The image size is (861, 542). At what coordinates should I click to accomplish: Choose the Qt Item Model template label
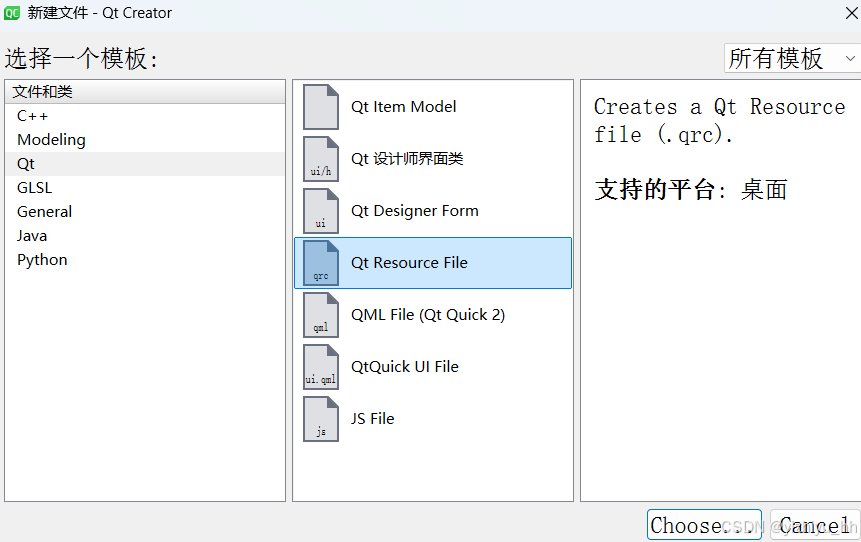point(404,107)
